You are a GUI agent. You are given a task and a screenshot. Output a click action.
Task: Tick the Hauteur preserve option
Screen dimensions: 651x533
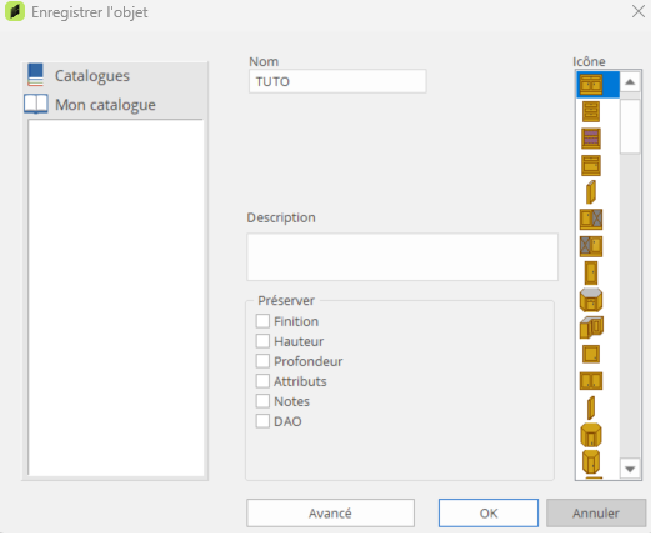(263, 341)
